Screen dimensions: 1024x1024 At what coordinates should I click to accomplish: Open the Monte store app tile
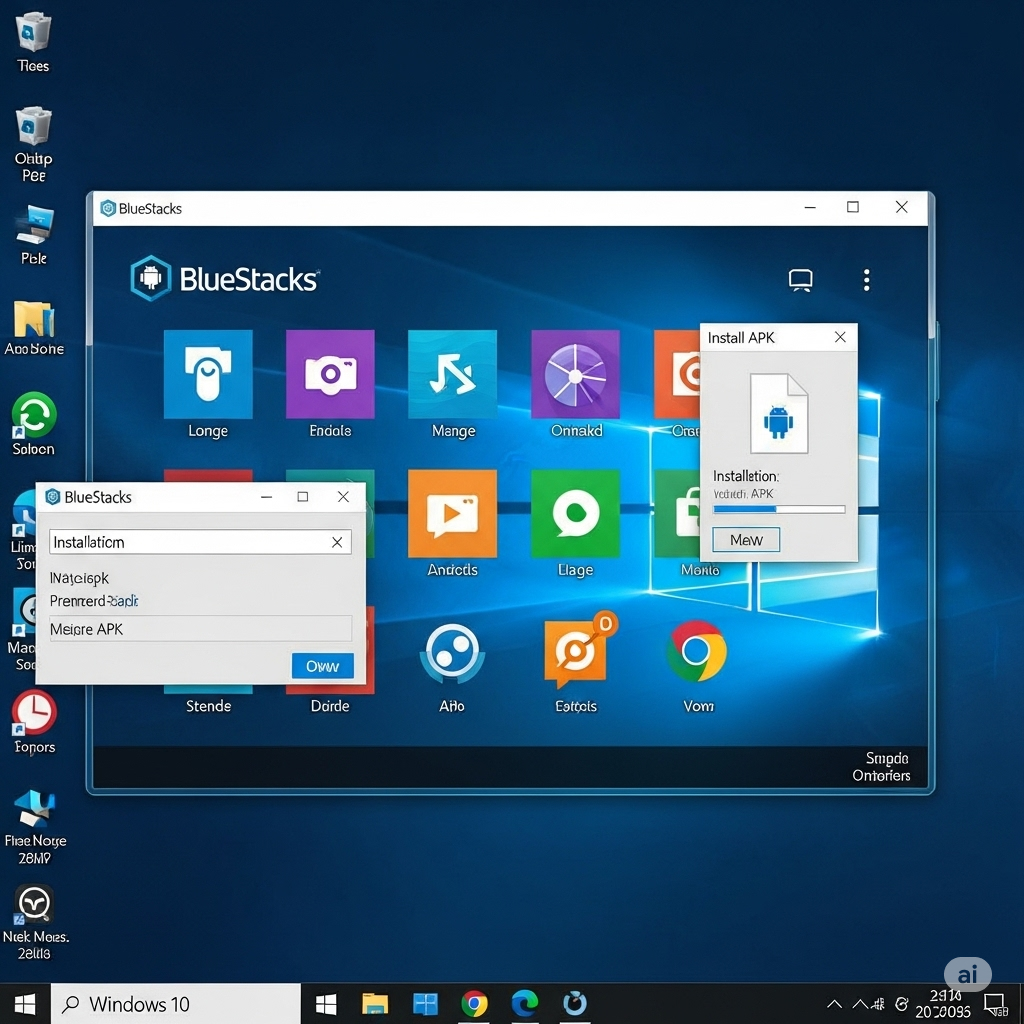[677, 514]
